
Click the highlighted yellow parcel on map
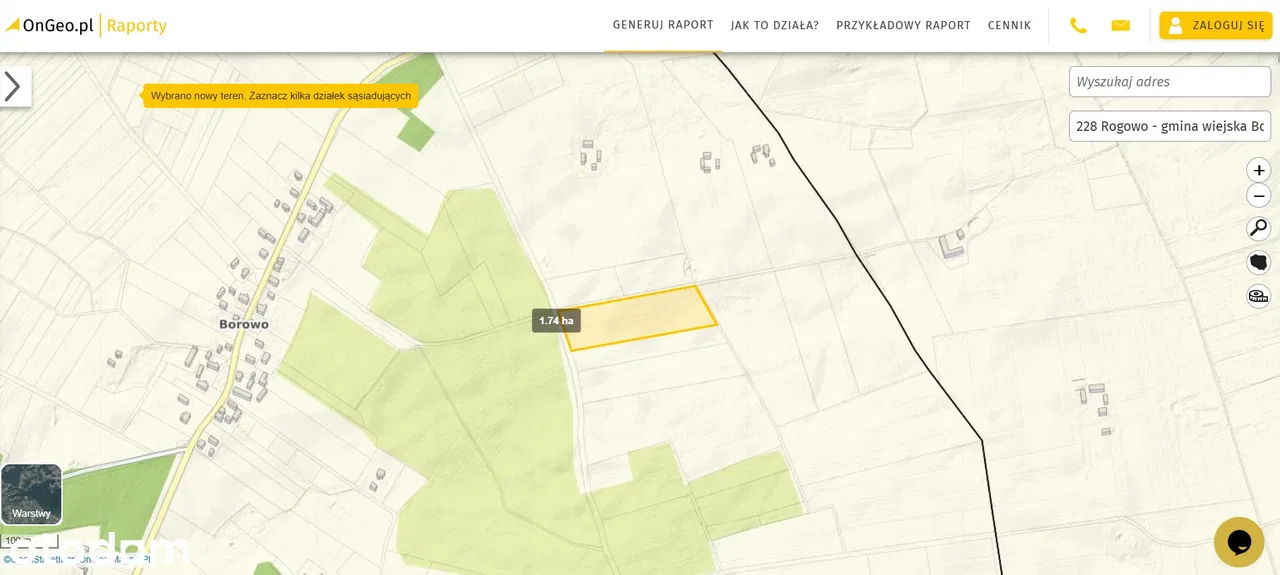pos(641,318)
